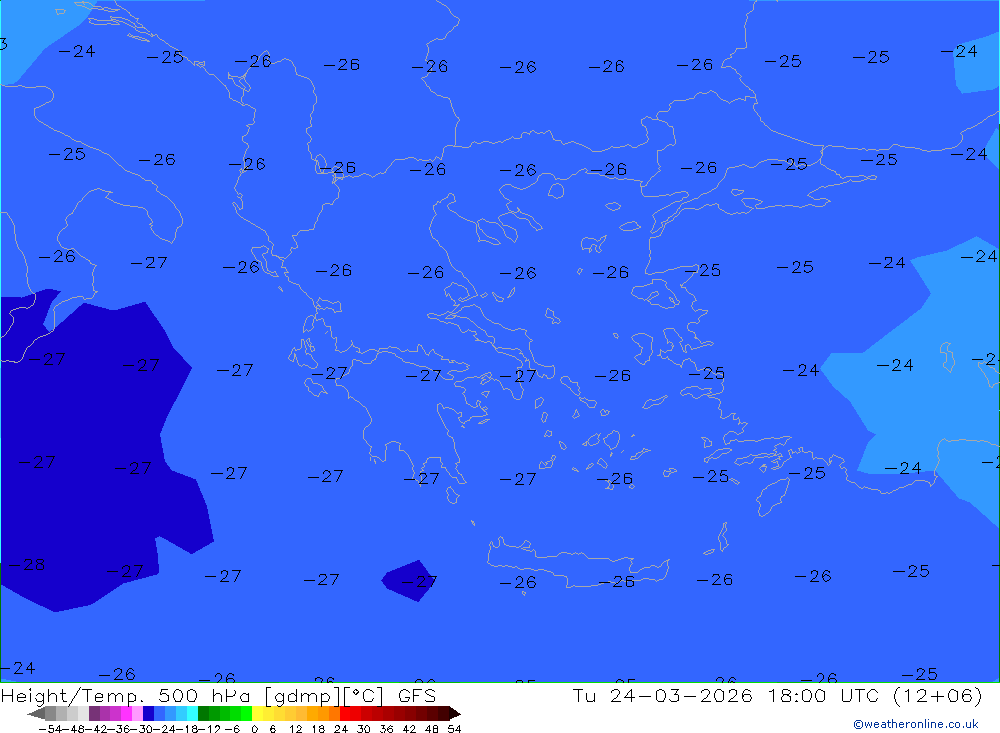The height and width of the screenshot is (733, 1000).
Task: Click the Height/Temp. 500 hPa GFS title
Action: 219,695
